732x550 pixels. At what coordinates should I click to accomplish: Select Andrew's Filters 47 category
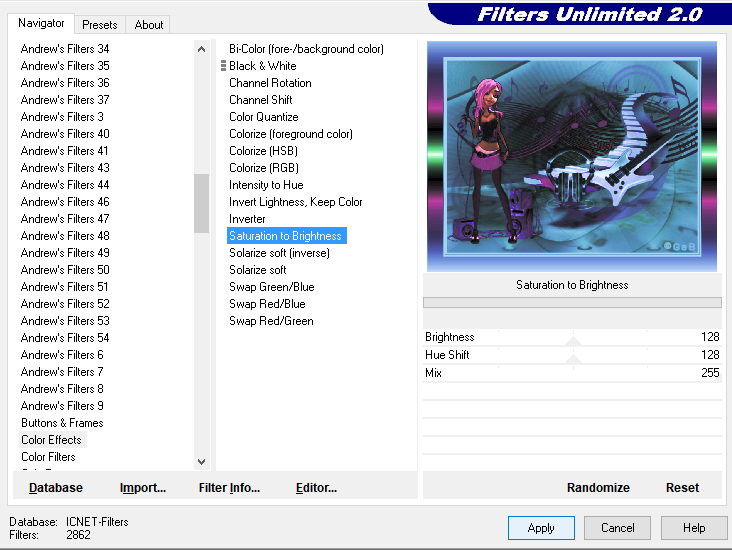[x=65, y=219]
